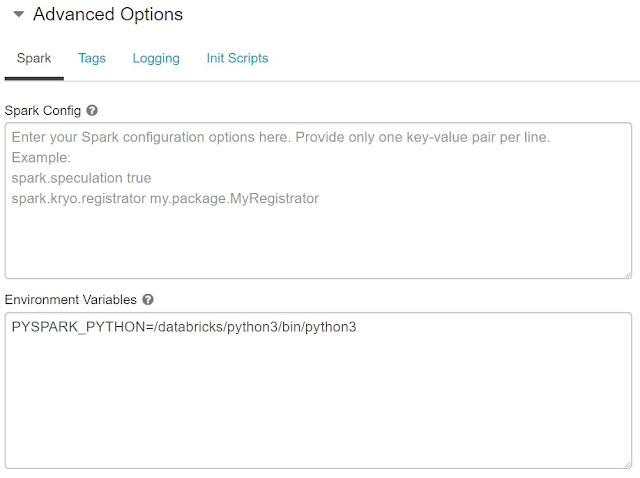Click the spark.kryo.registrator placeholder line

[165, 198]
